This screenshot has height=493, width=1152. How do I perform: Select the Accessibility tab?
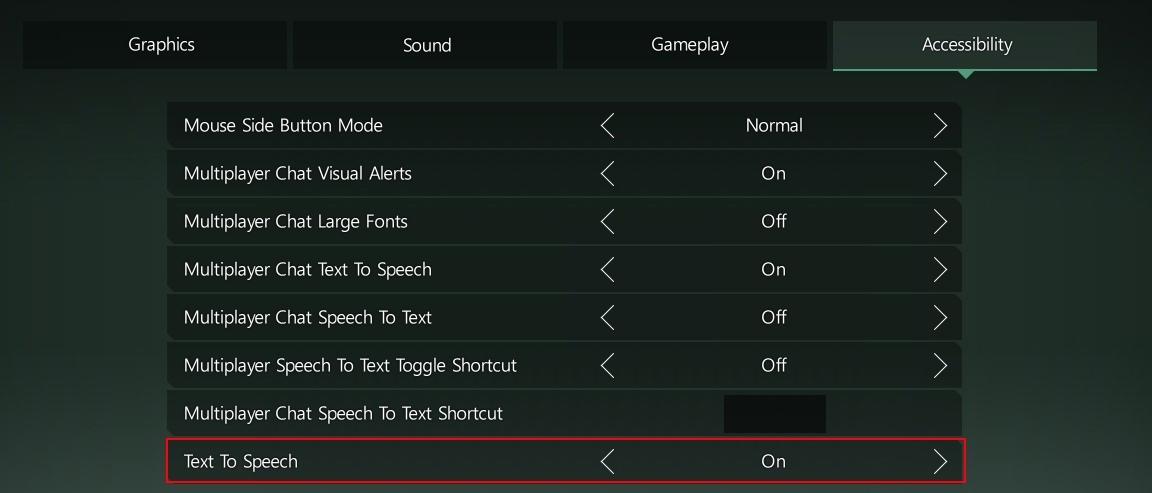(x=966, y=45)
